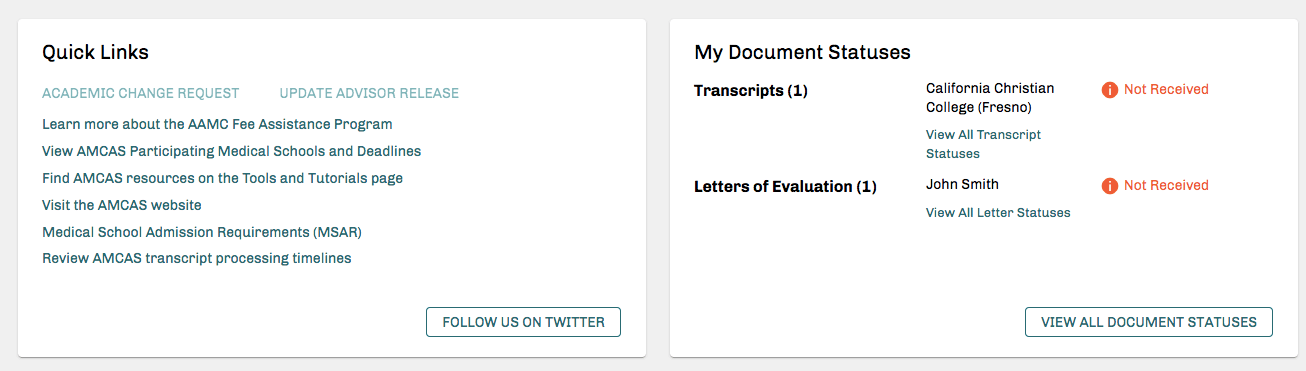1306x371 pixels.
Task: Click View All Document Statuses button
Action: [1149, 322]
